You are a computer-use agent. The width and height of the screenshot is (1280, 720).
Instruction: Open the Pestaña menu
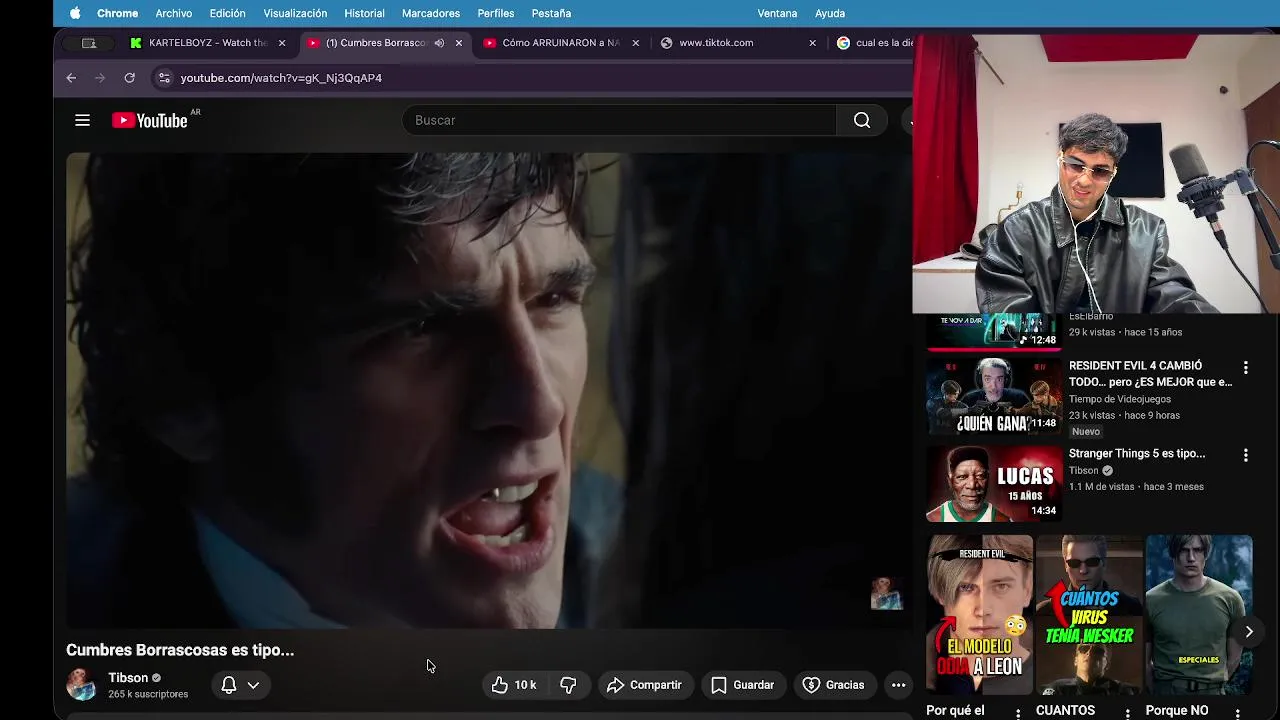(551, 13)
